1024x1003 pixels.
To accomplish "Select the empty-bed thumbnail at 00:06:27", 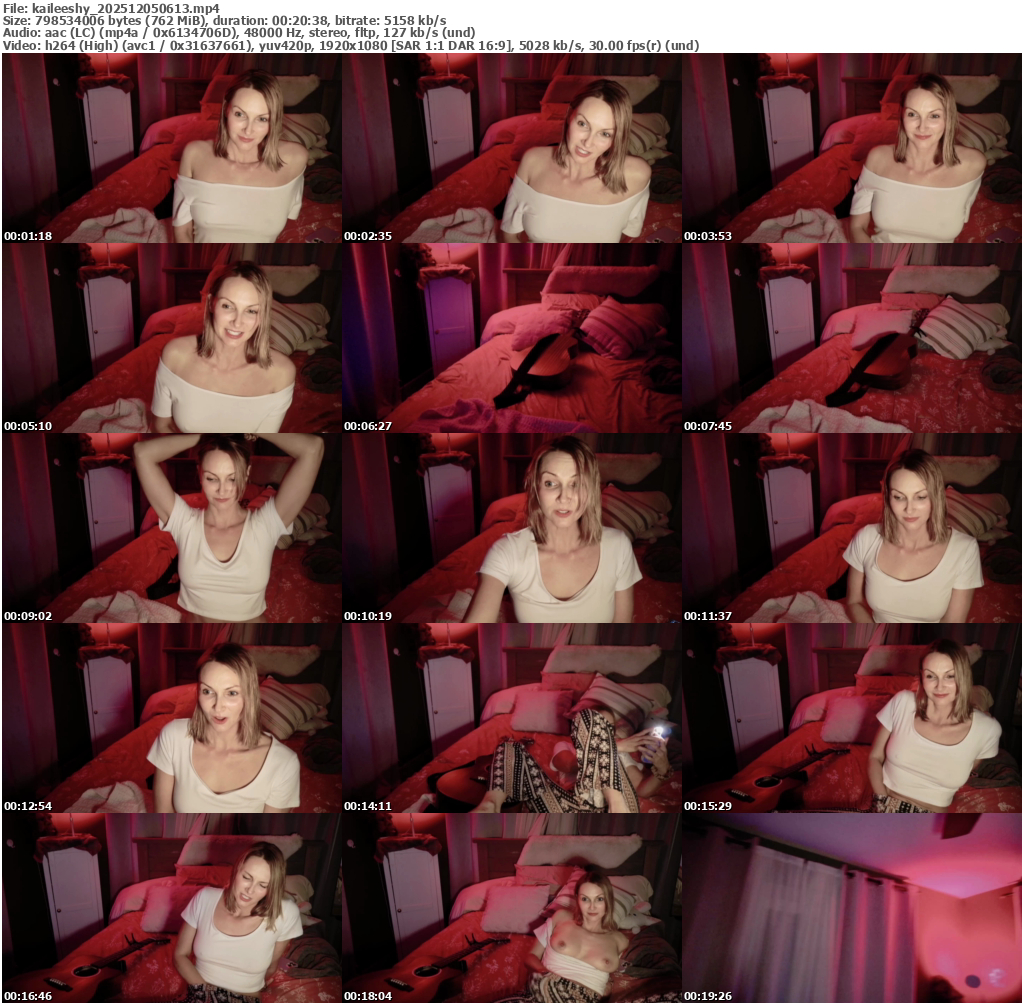I will pyautogui.click(x=511, y=338).
